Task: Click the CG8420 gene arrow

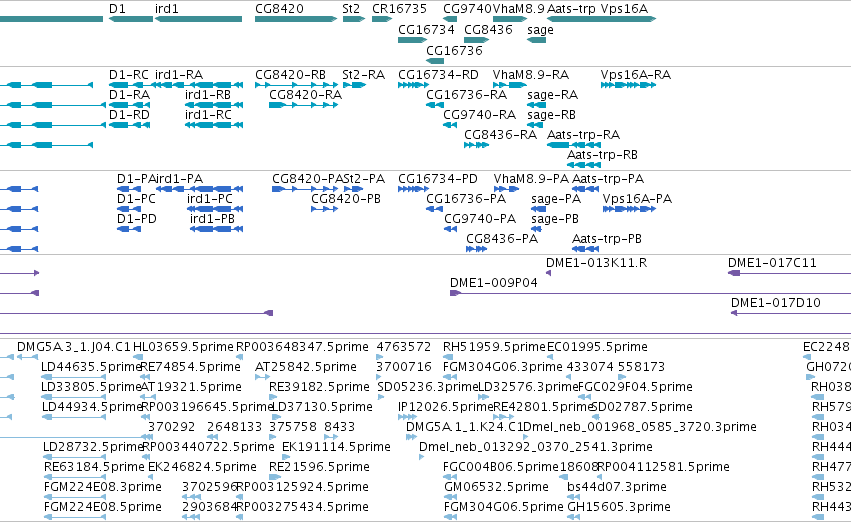Action: 296,19
